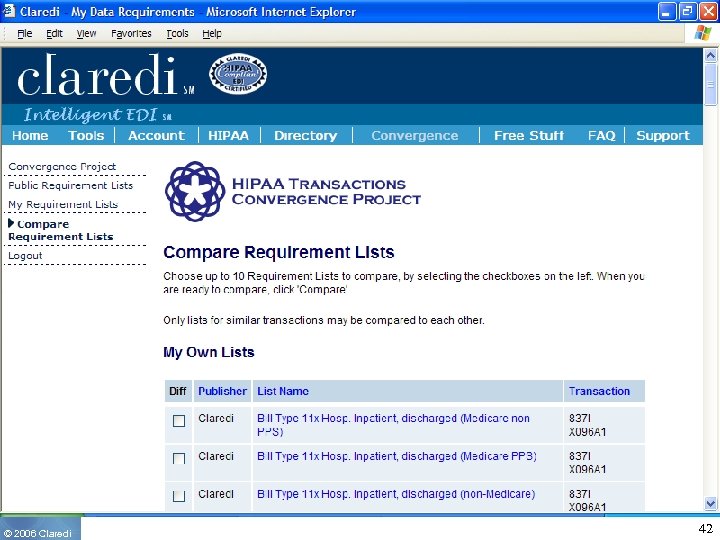Click the Compare Requirement Lists heading
The height and width of the screenshot is (540, 720).
tap(279, 252)
